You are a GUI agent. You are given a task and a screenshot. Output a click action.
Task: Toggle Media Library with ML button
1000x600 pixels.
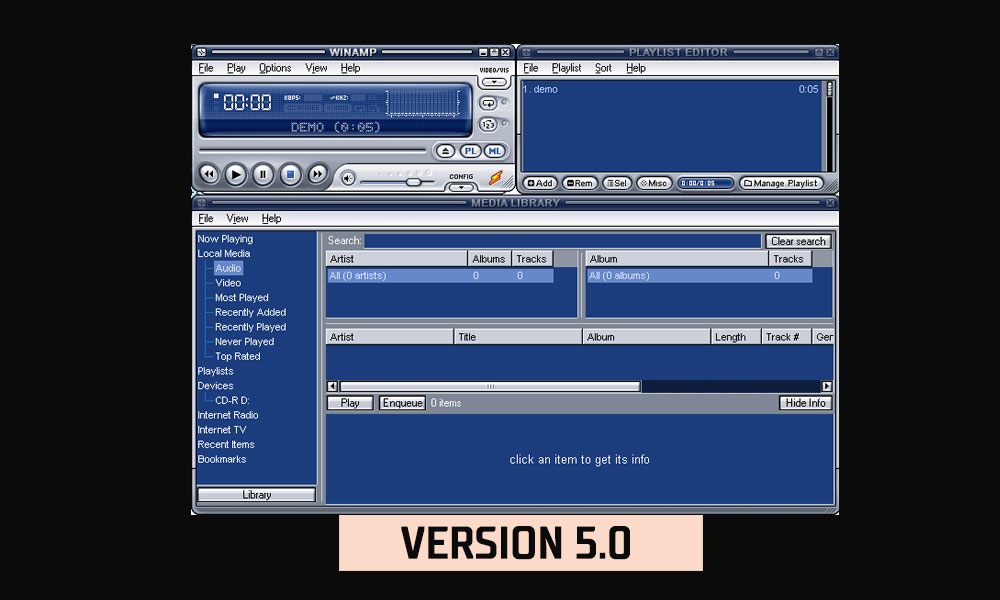[495, 151]
